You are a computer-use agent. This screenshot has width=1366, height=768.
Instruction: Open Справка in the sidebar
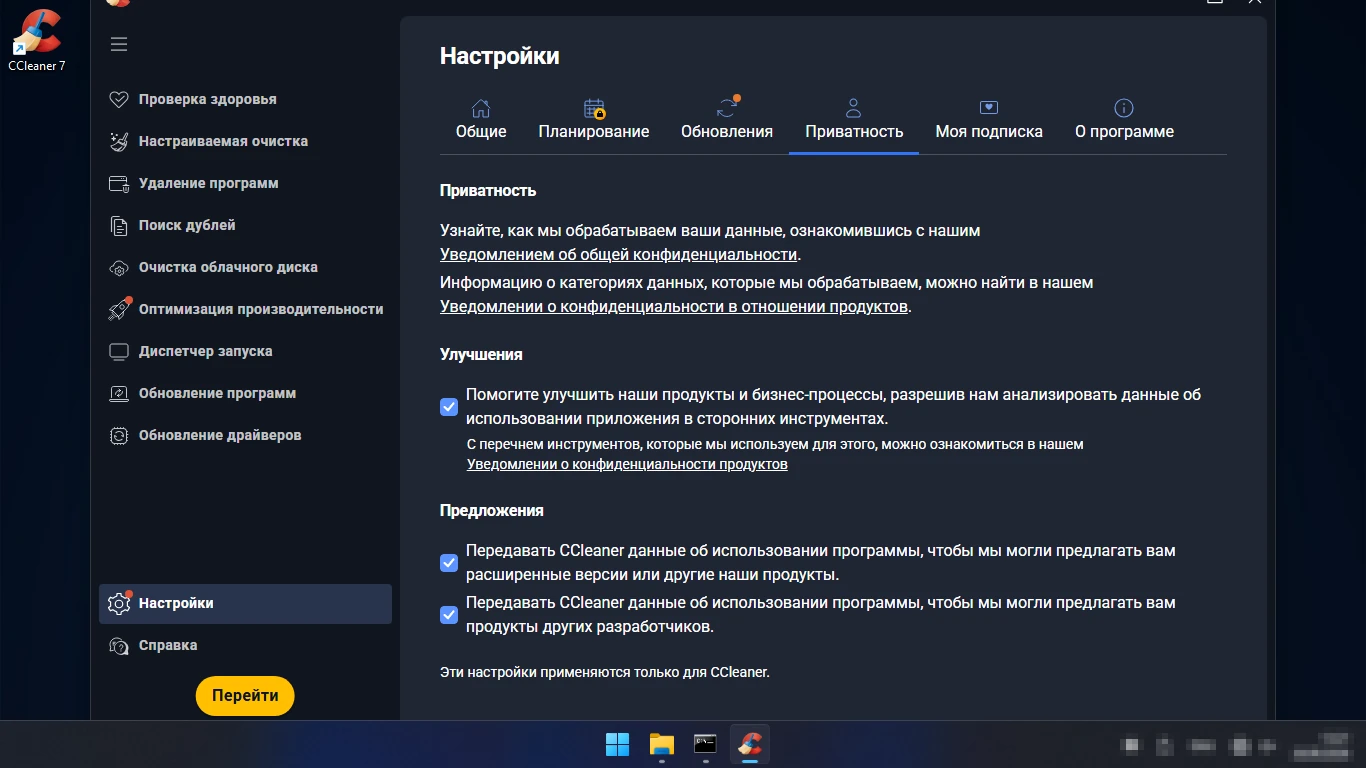[245, 645]
